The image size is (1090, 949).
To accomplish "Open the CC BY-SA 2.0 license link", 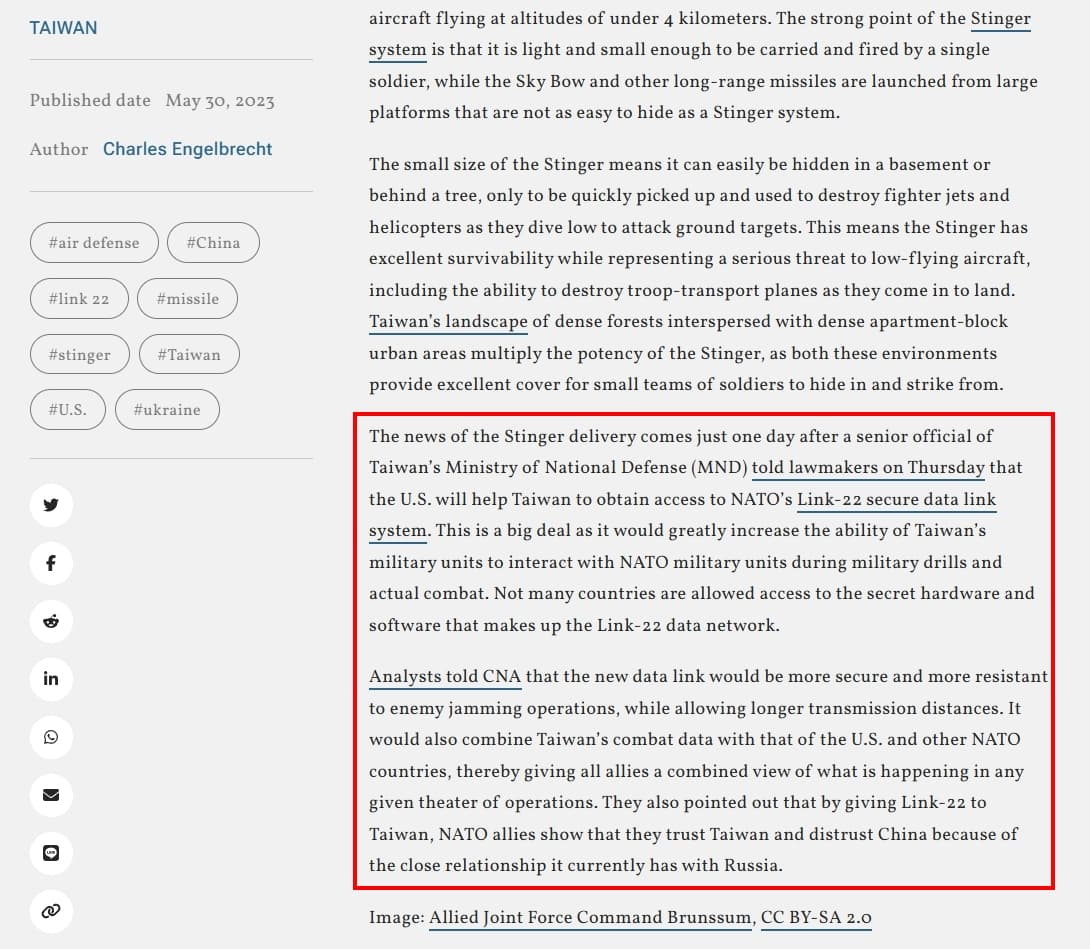I will (816, 918).
